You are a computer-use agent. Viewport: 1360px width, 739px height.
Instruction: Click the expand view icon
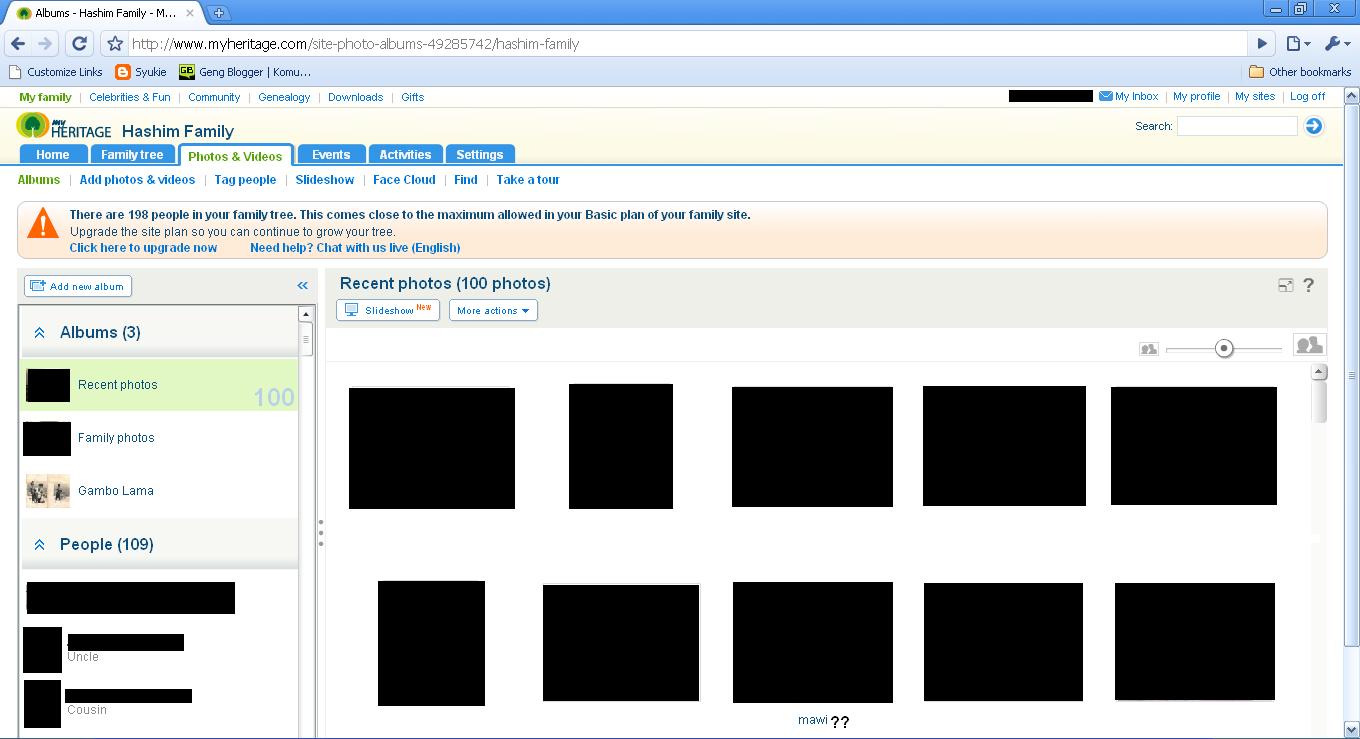click(x=1286, y=285)
